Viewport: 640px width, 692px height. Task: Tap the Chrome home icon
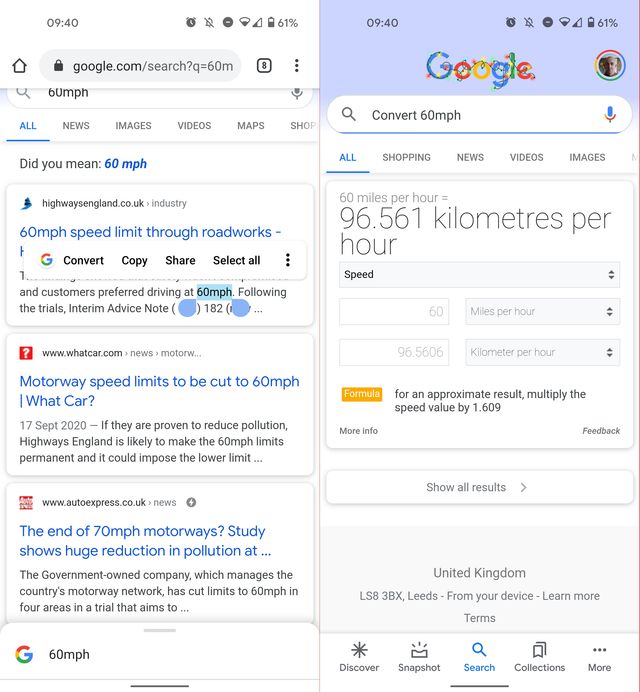(19, 66)
